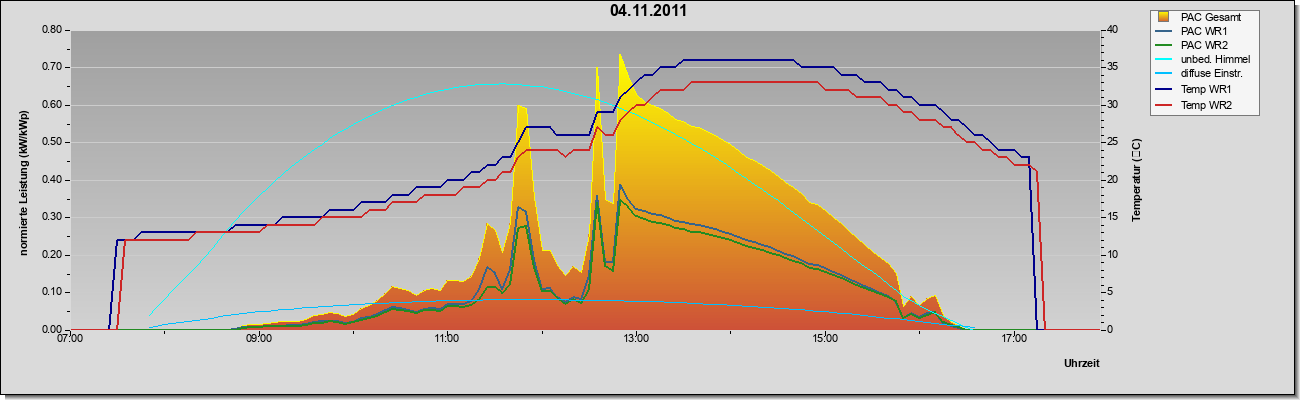The image size is (1300, 400).
Task: Click the 07:00 time axis label
Action: [x=70, y=340]
